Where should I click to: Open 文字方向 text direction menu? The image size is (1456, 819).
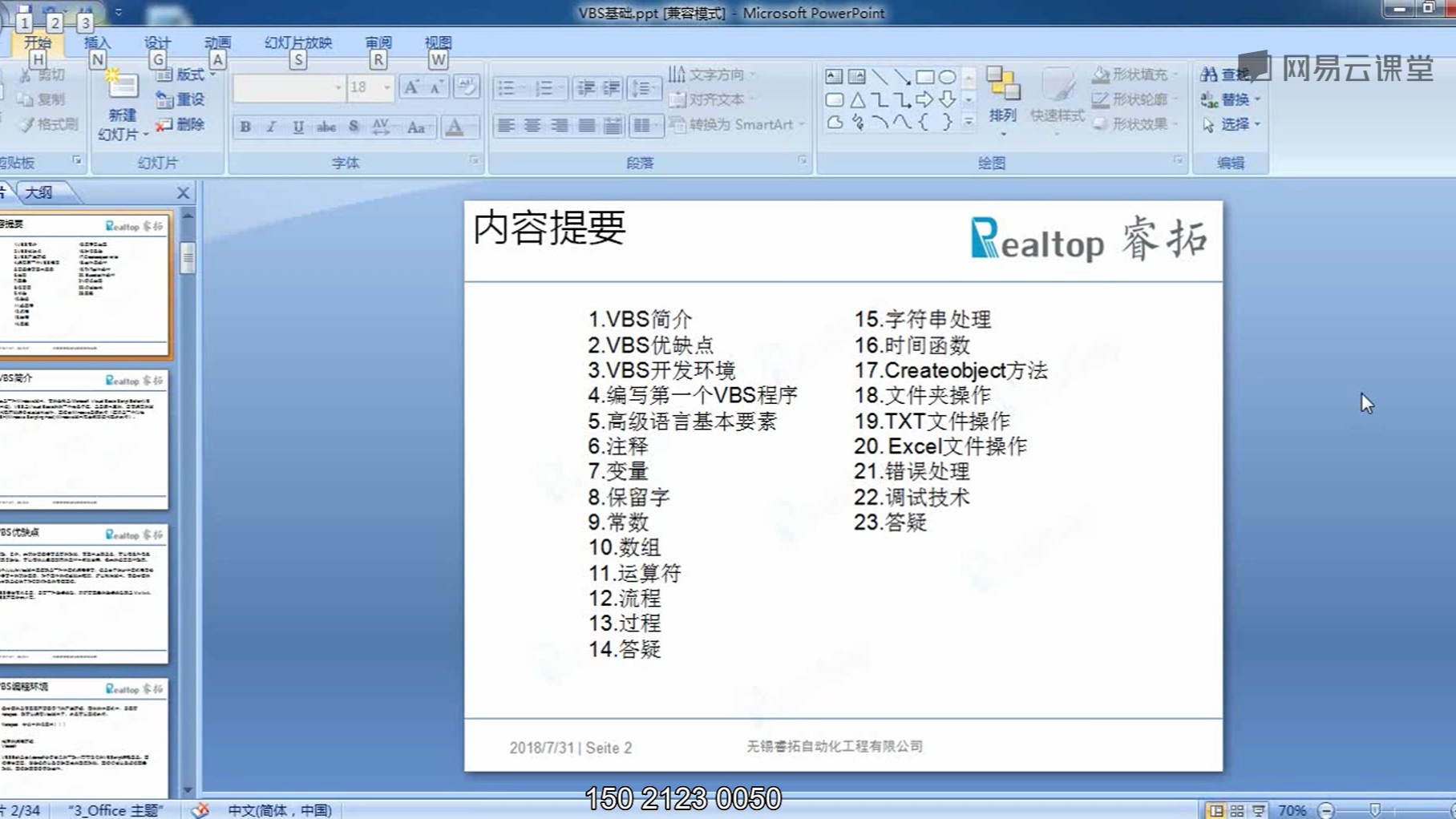click(x=712, y=75)
